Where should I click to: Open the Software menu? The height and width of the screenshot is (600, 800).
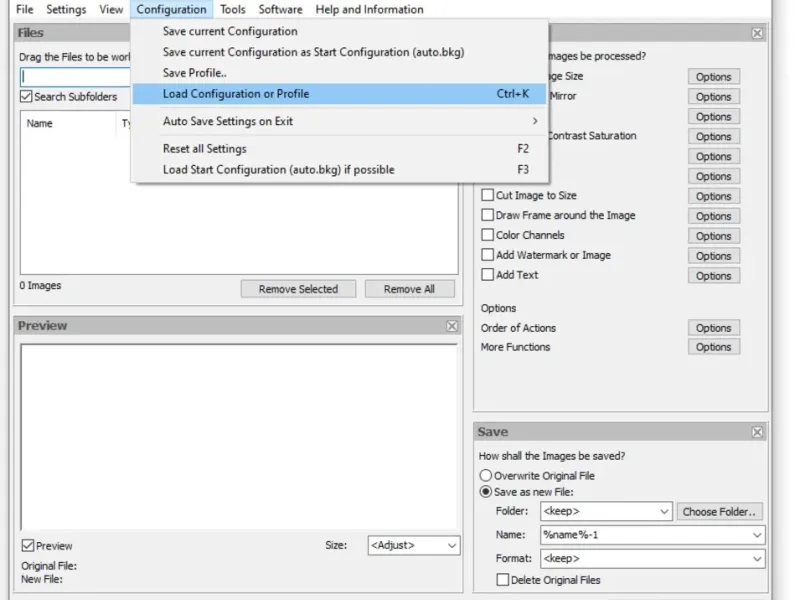point(280,9)
